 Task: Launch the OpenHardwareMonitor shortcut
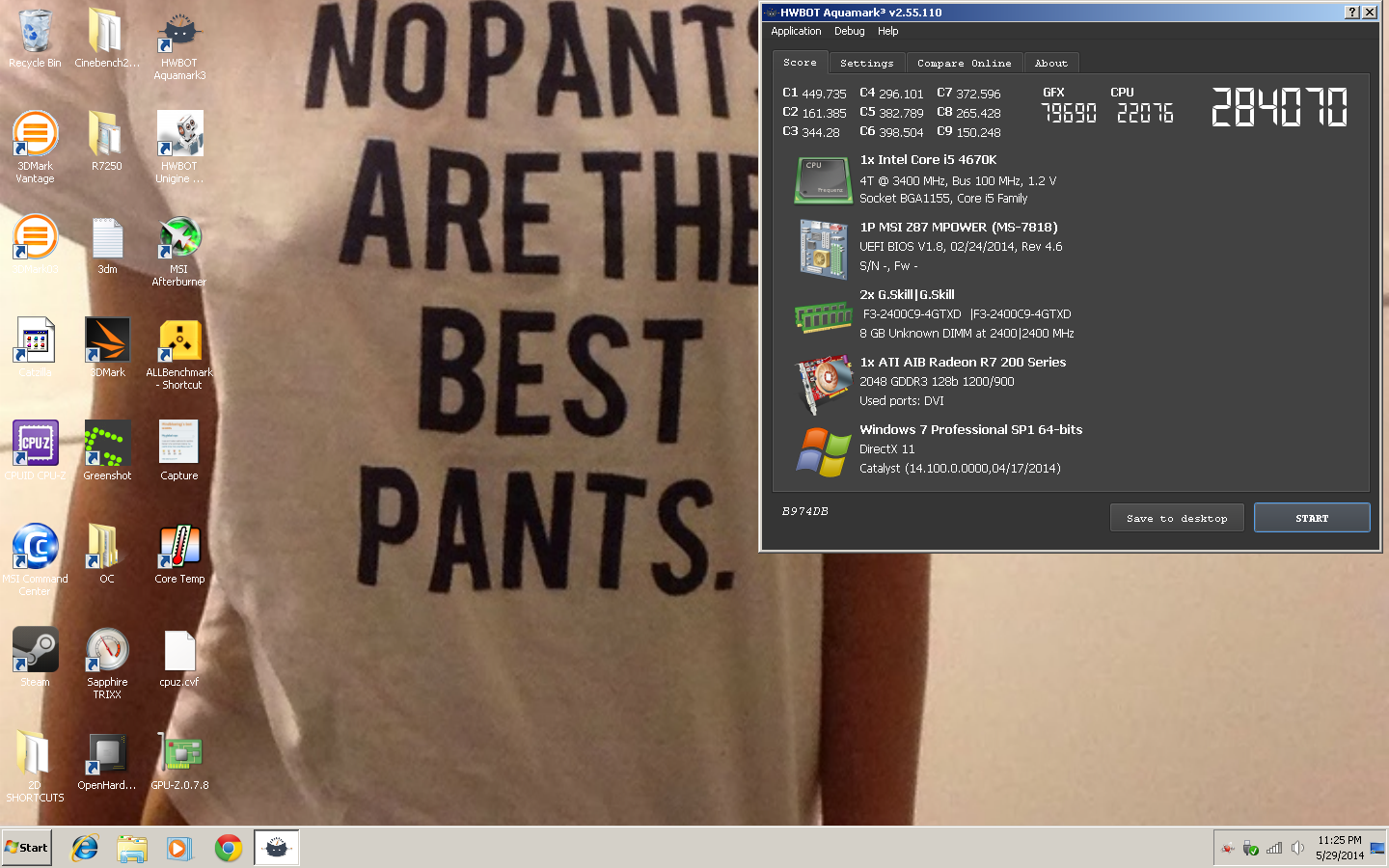point(107,761)
